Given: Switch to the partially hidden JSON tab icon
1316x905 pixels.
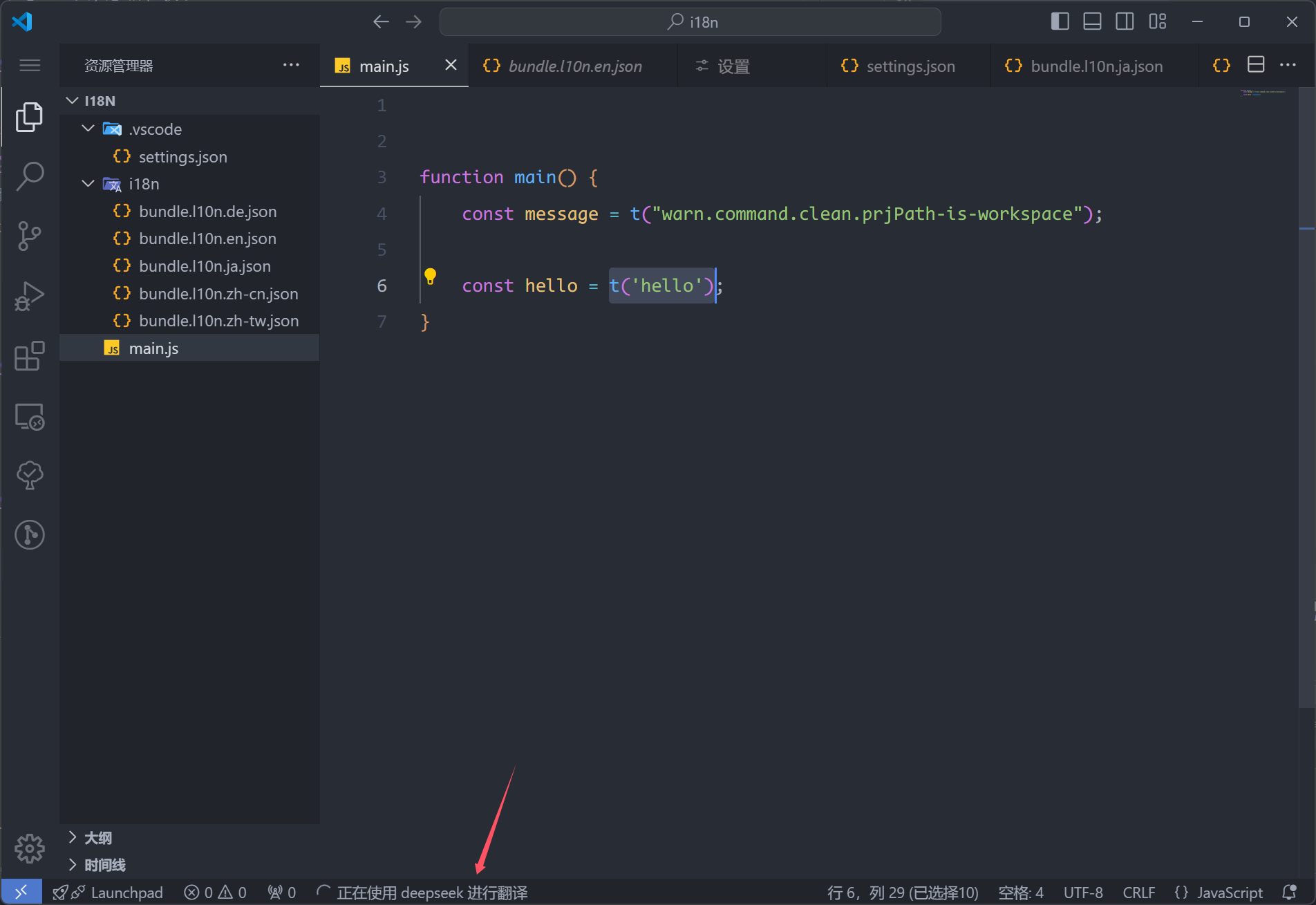Looking at the screenshot, I should coord(1221,66).
